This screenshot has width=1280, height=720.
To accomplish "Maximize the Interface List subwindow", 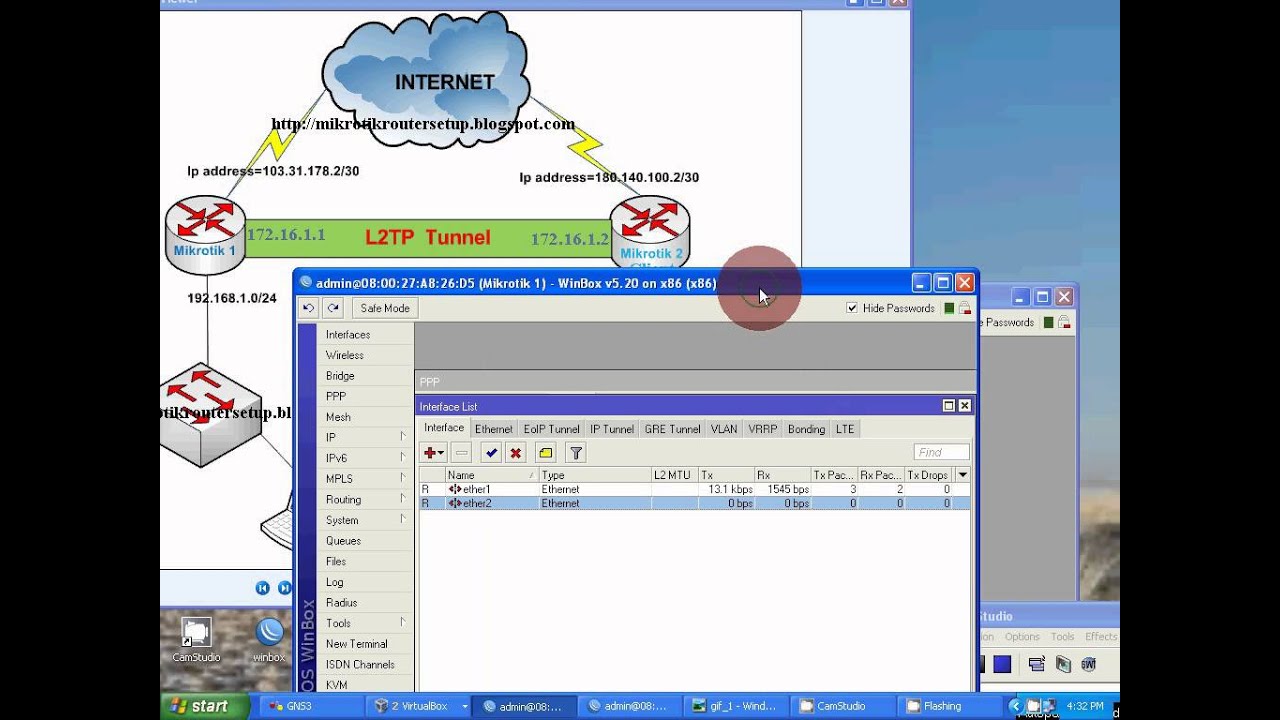I will (949, 406).
